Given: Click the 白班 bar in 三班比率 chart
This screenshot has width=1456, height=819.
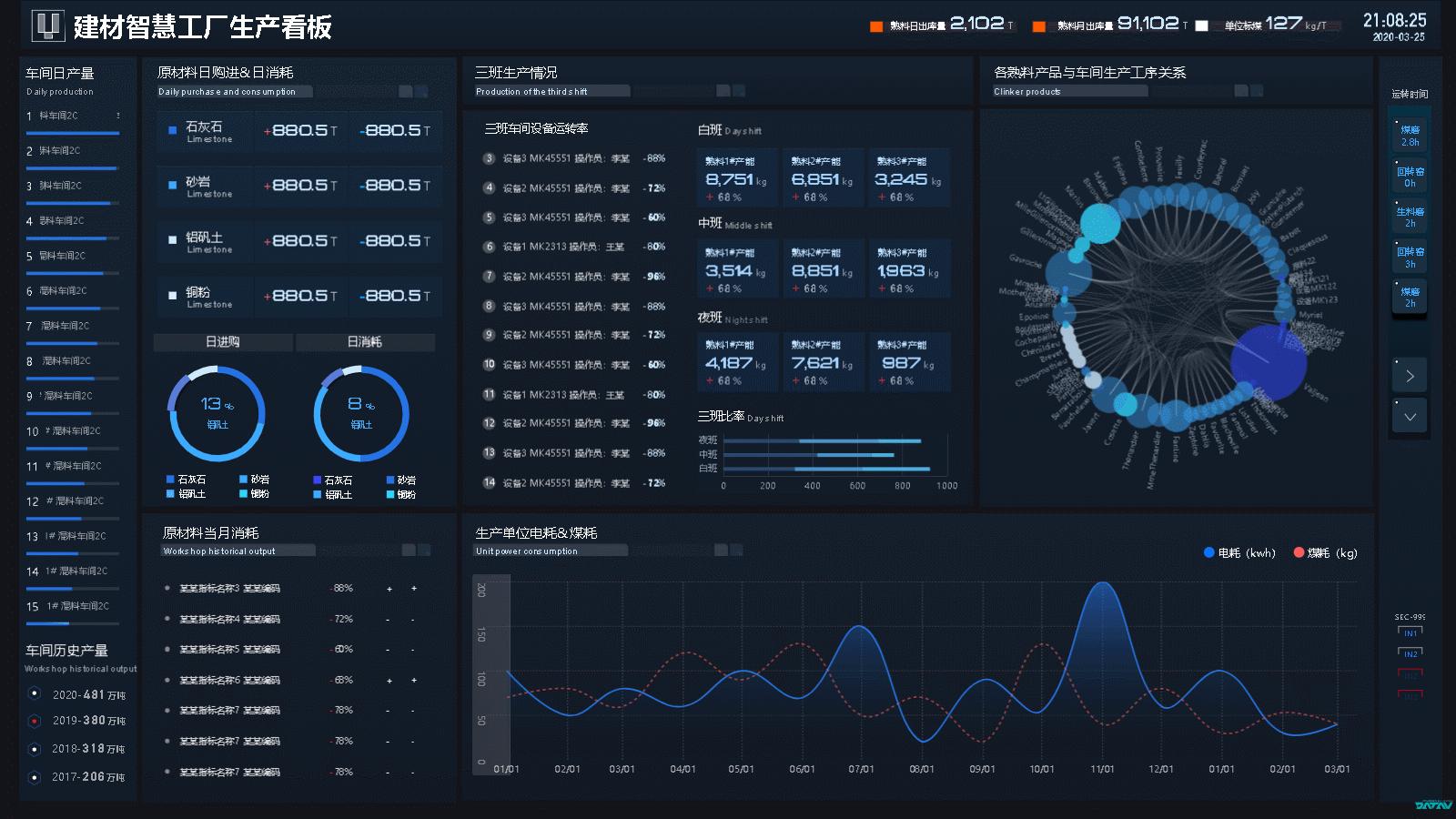Looking at the screenshot, I should (826, 469).
